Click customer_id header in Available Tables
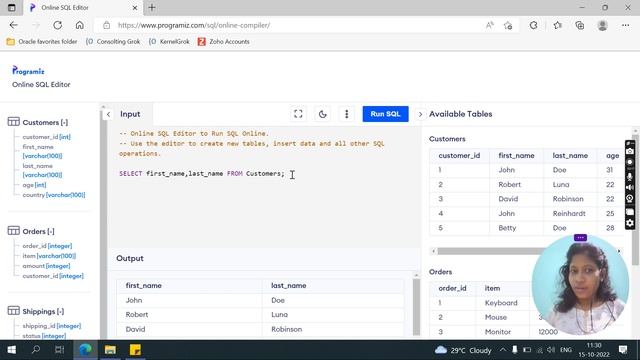Image resolution: width=640 pixels, height=360 pixels. (x=459, y=156)
